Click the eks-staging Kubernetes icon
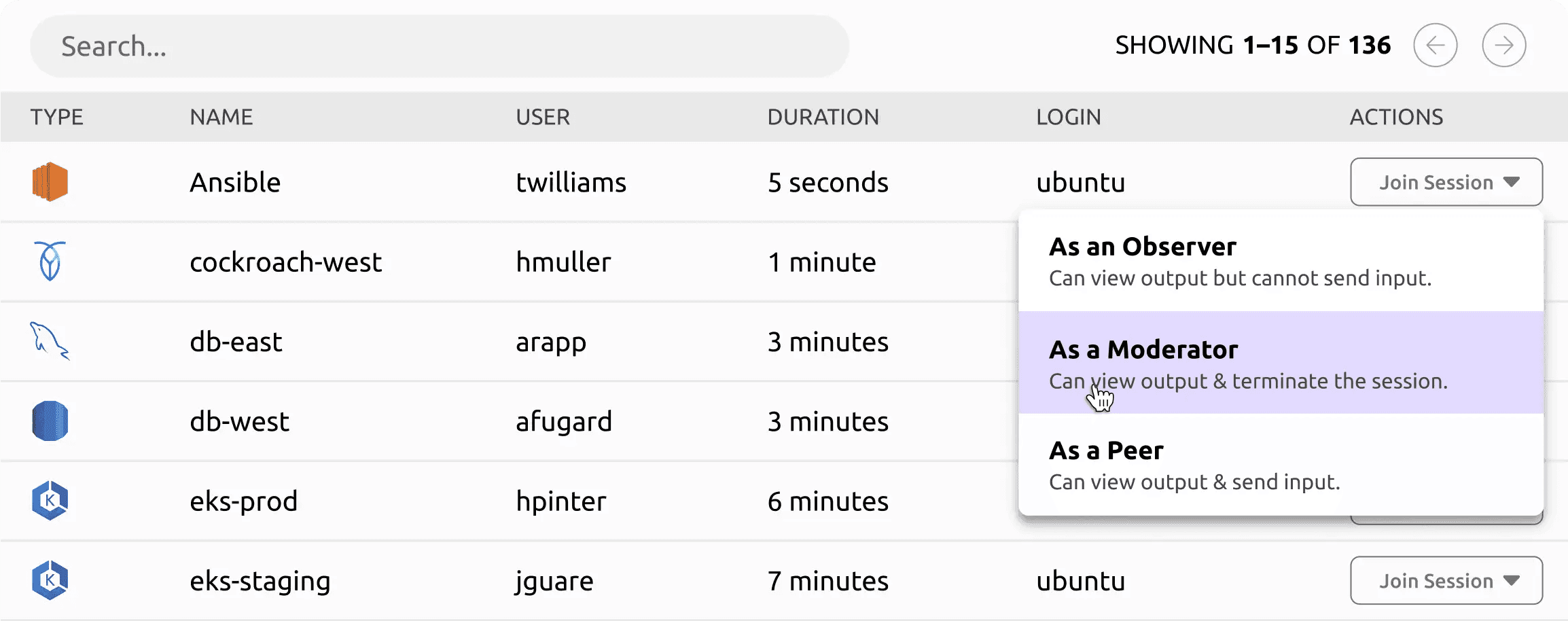 click(x=50, y=580)
